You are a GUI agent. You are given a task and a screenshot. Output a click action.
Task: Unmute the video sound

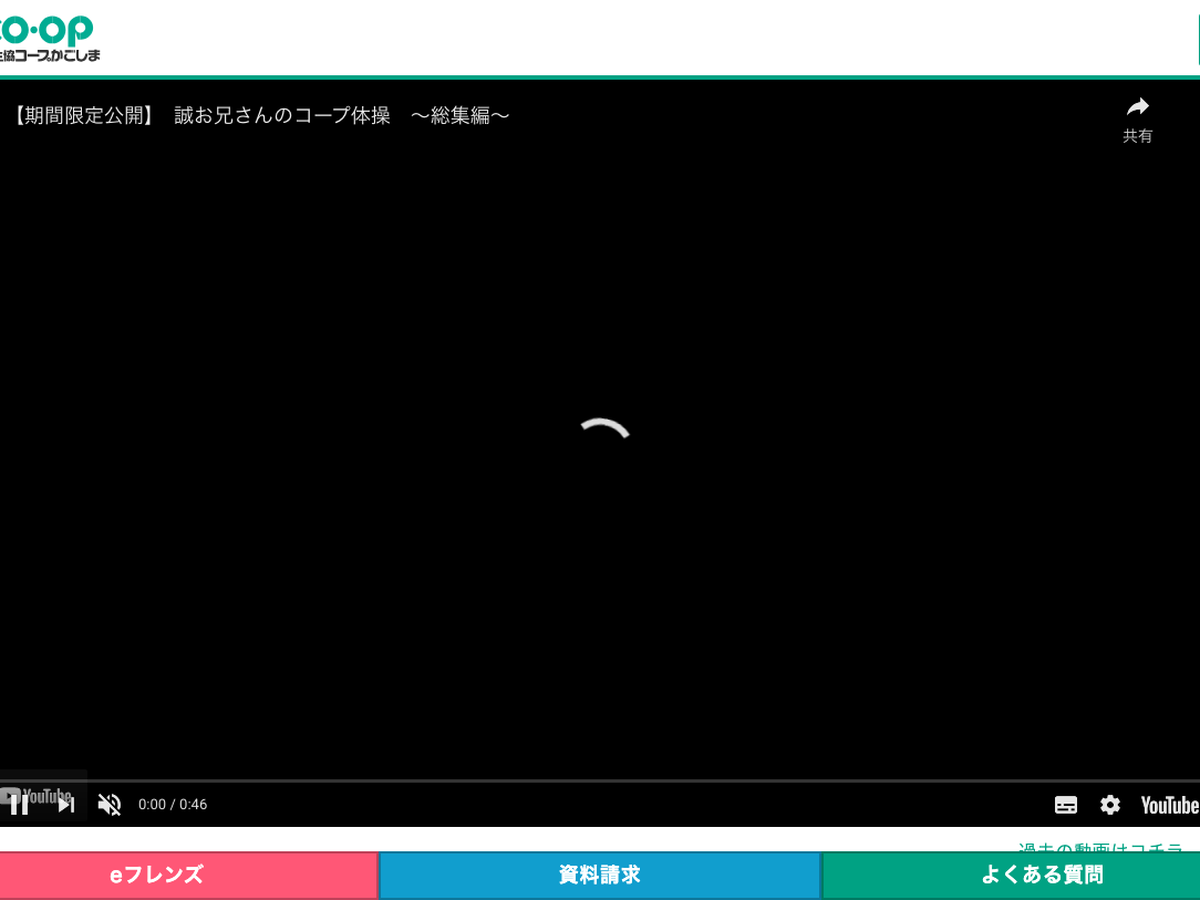pyautogui.click(x=109, y=804)
